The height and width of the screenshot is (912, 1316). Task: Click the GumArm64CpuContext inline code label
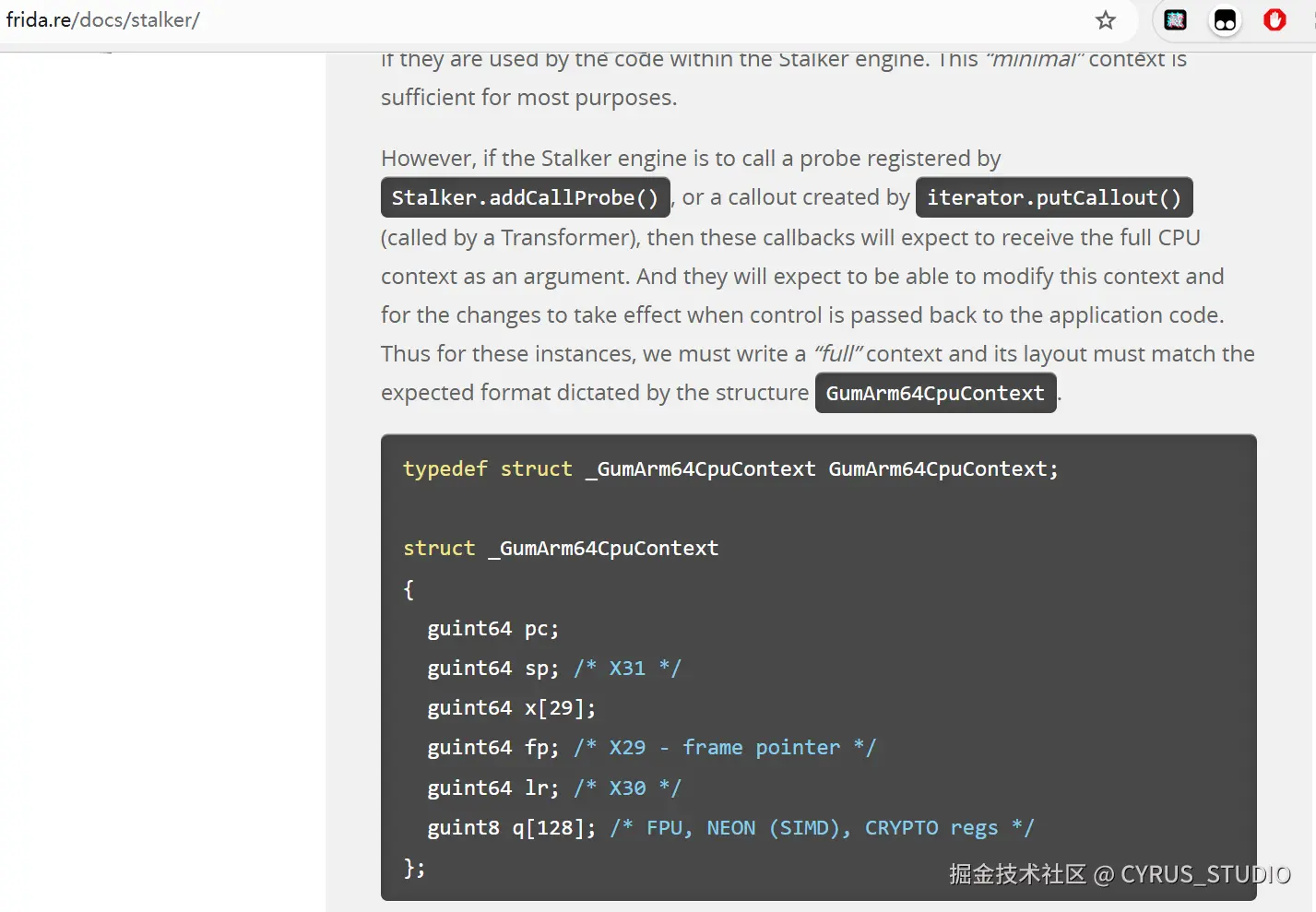935,393
